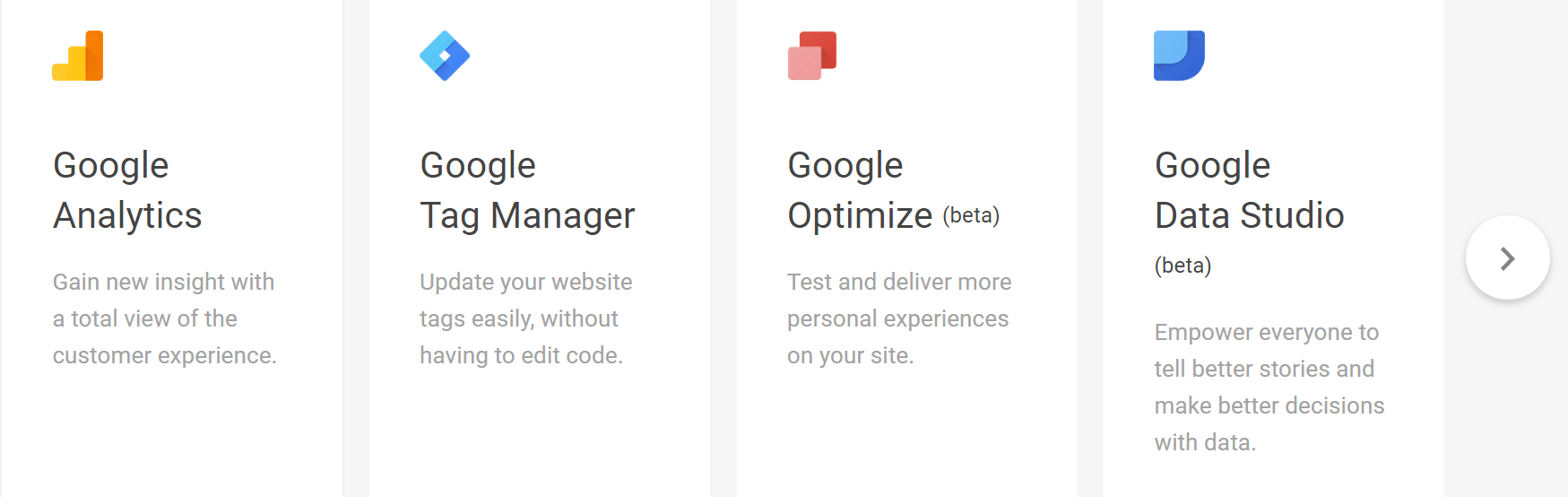
Task: Click 'Data Studio' text in fourth card
Action: coord(1249,215)
